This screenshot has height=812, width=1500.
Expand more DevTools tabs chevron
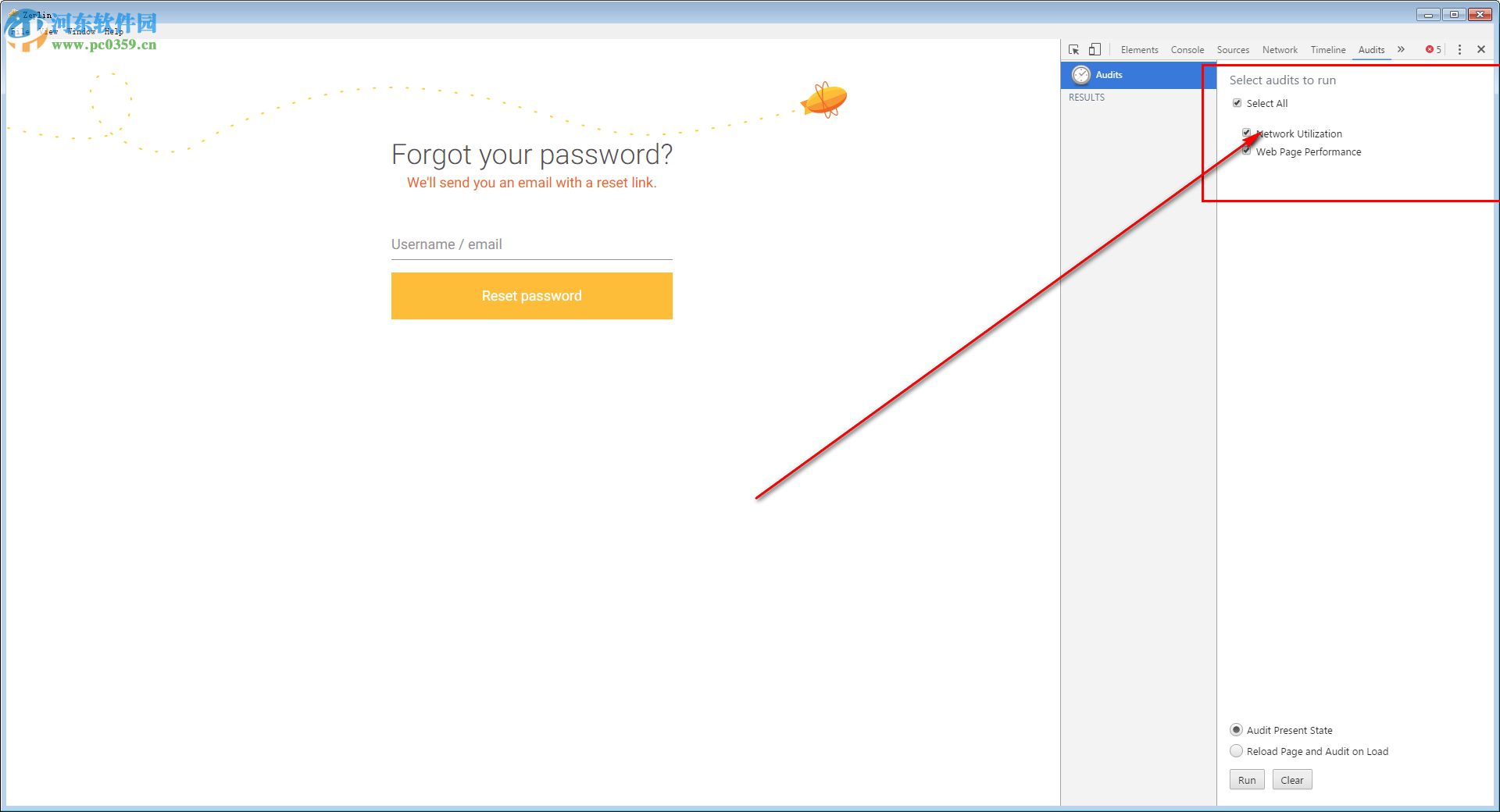pyautogui.click(x=1402, y=49)
